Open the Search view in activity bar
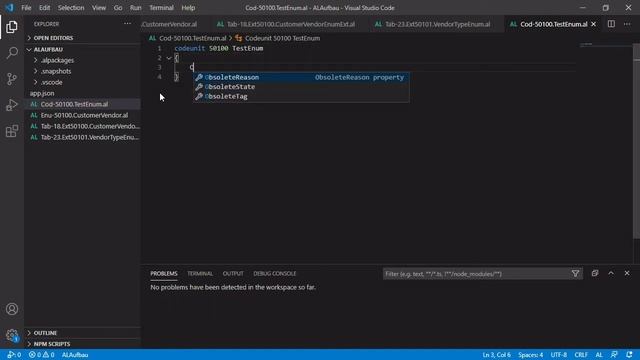This screenshot has height=360, width=640. (12, 53)
